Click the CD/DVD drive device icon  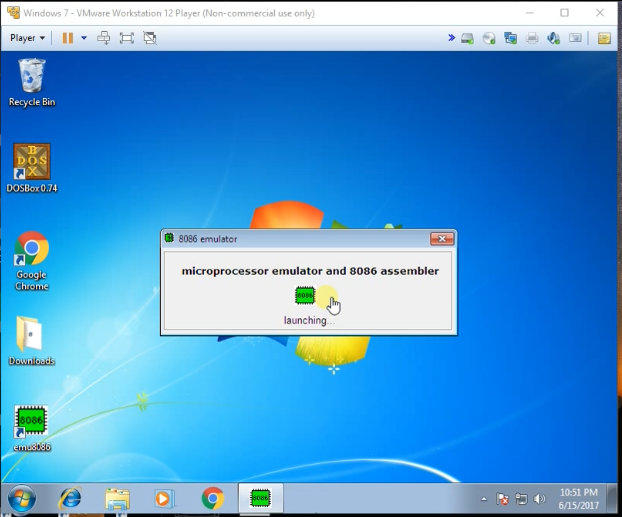coord(489,38)
